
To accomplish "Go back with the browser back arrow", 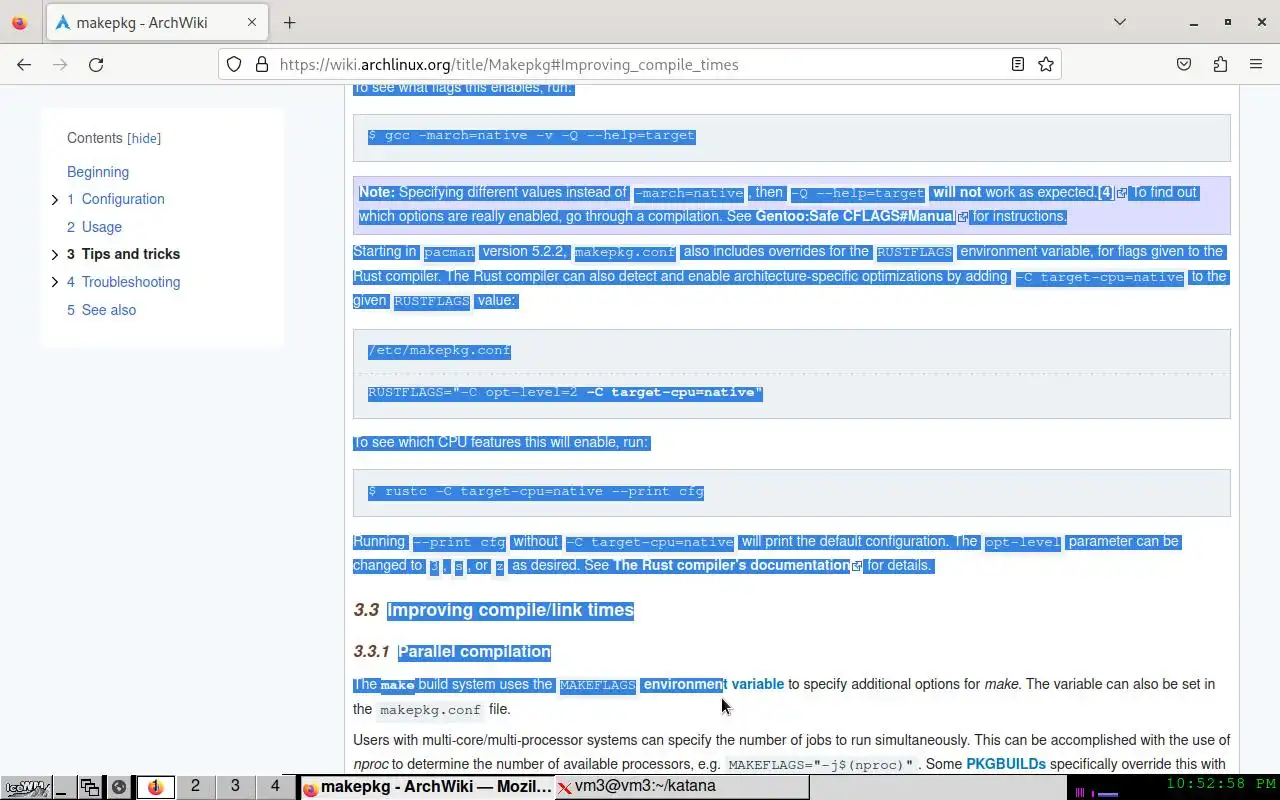I will click(x=24, y=64).
